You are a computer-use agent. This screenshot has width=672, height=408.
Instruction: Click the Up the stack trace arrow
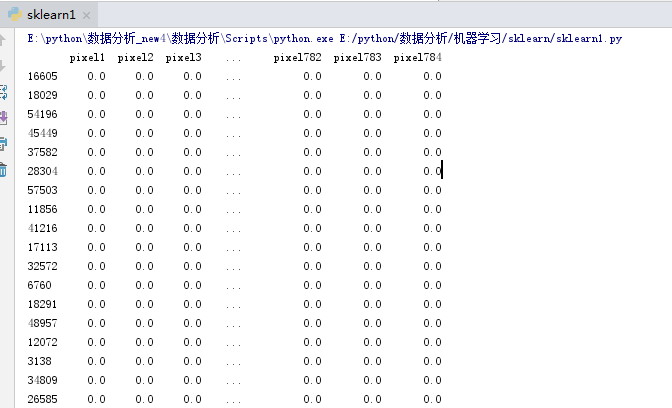pyautogui.click(x=3, y=40)
